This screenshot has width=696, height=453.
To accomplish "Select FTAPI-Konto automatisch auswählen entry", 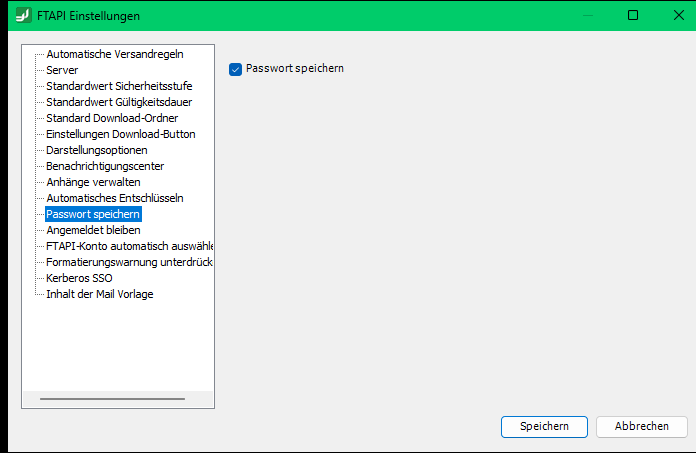I will pos(129,246).
